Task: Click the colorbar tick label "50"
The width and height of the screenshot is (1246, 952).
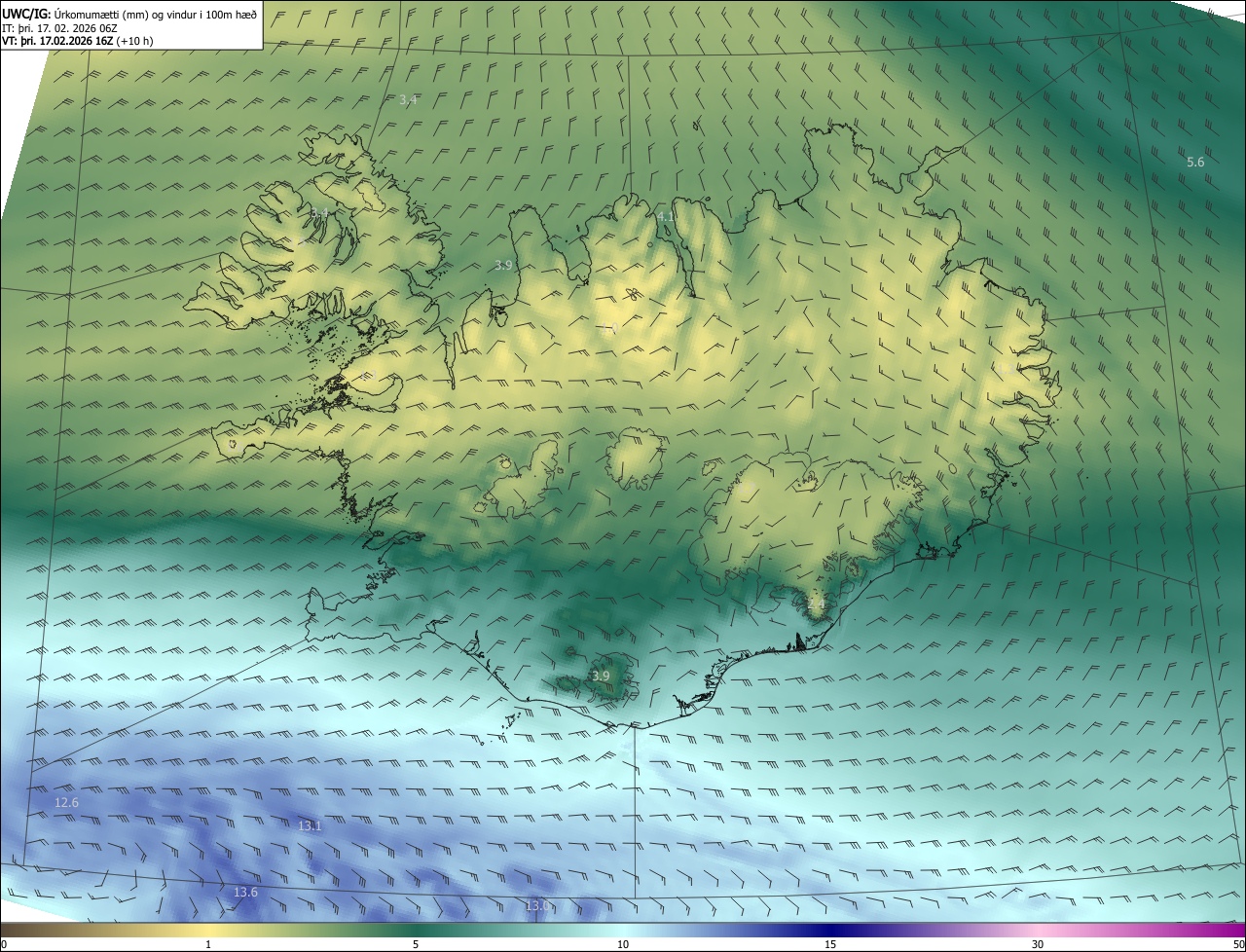Action: click(1237, 944)
